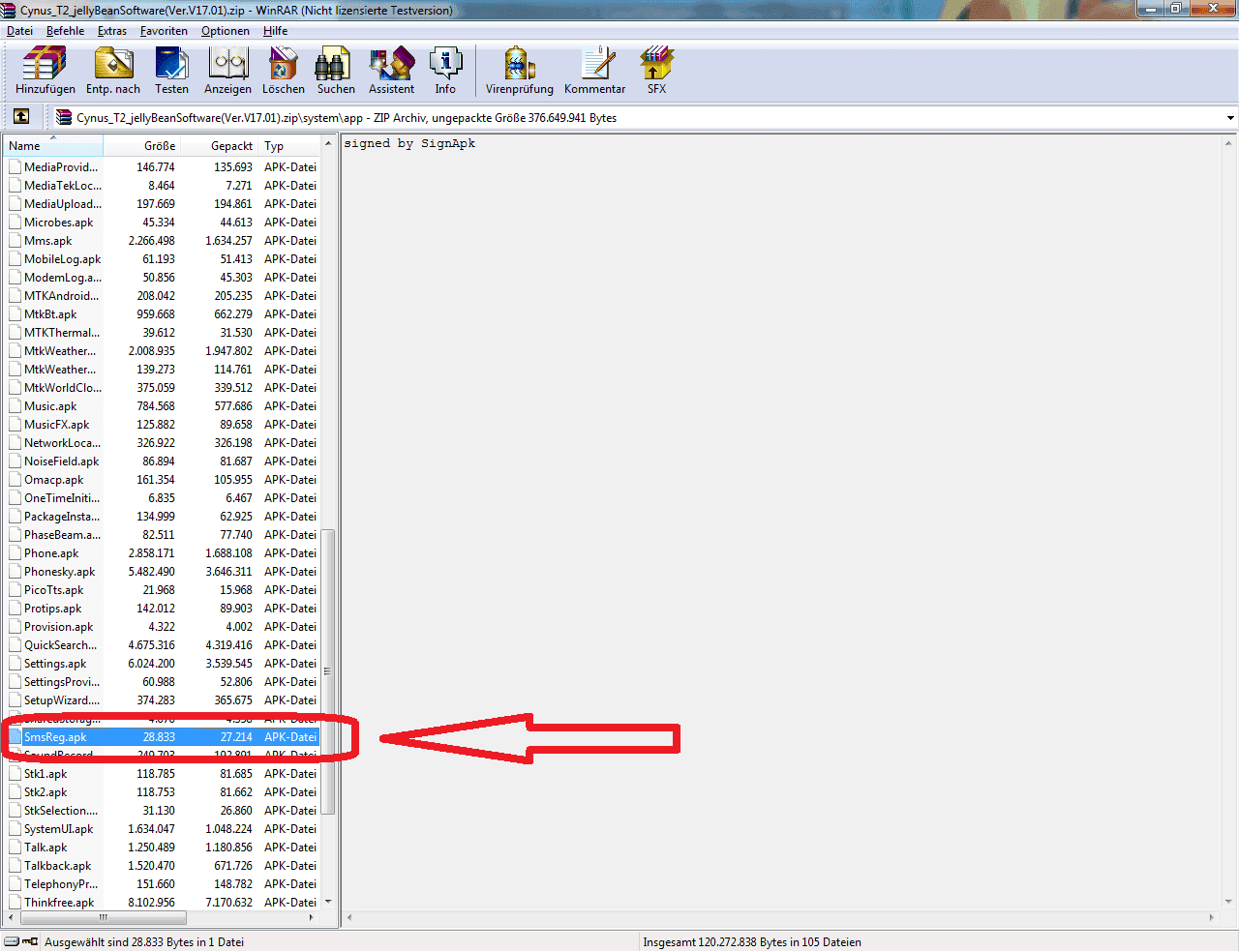Viewport: 1239px width, 952px height.
Task: Expand the archive path dropdown
Action: click(1230, 118)
